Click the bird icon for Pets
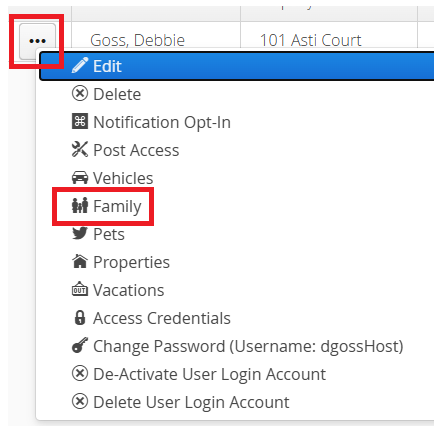This screenshot has width=434, height=426. (80, 233)
